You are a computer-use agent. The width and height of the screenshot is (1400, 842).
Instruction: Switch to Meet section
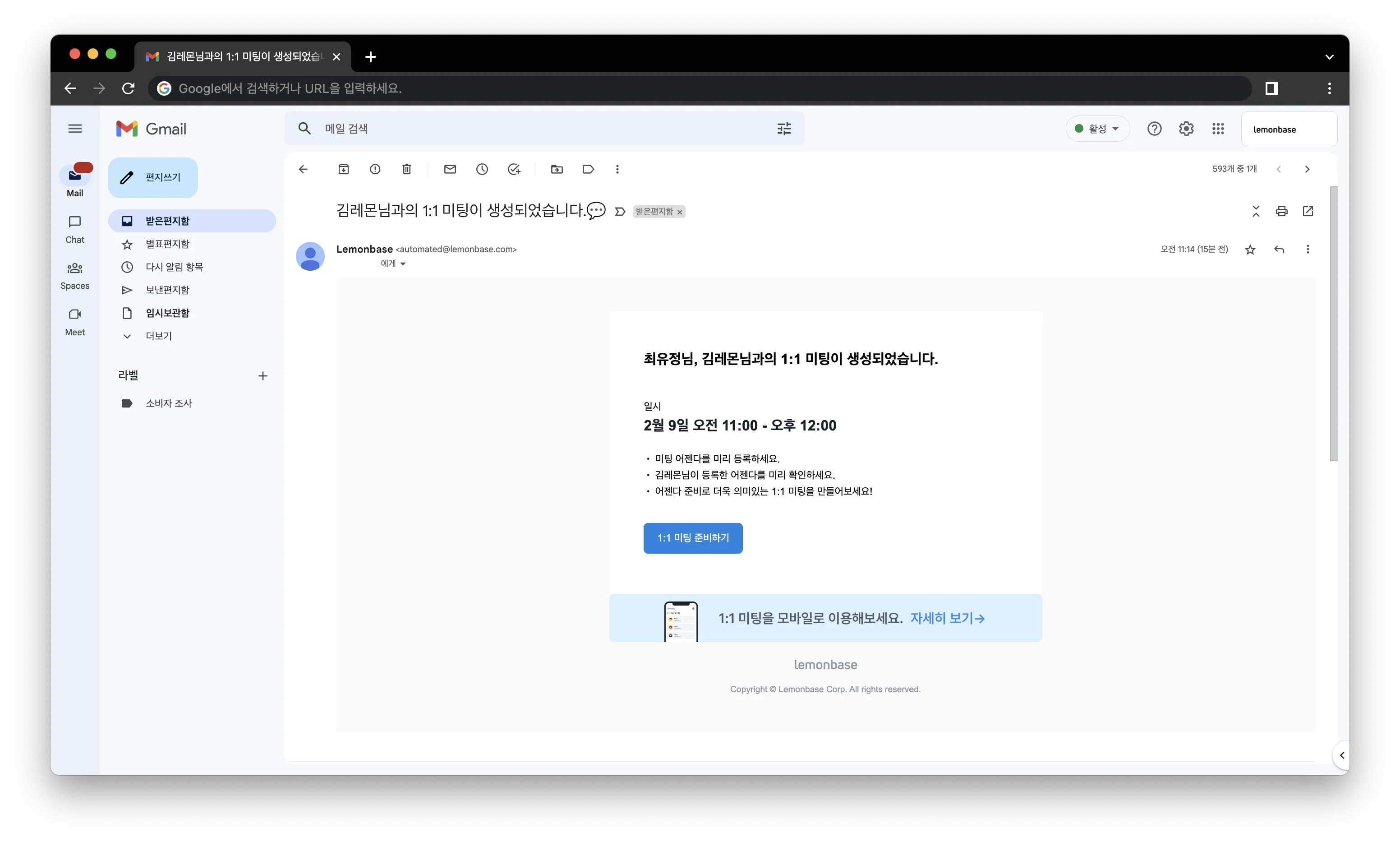[x=75, y=322]
